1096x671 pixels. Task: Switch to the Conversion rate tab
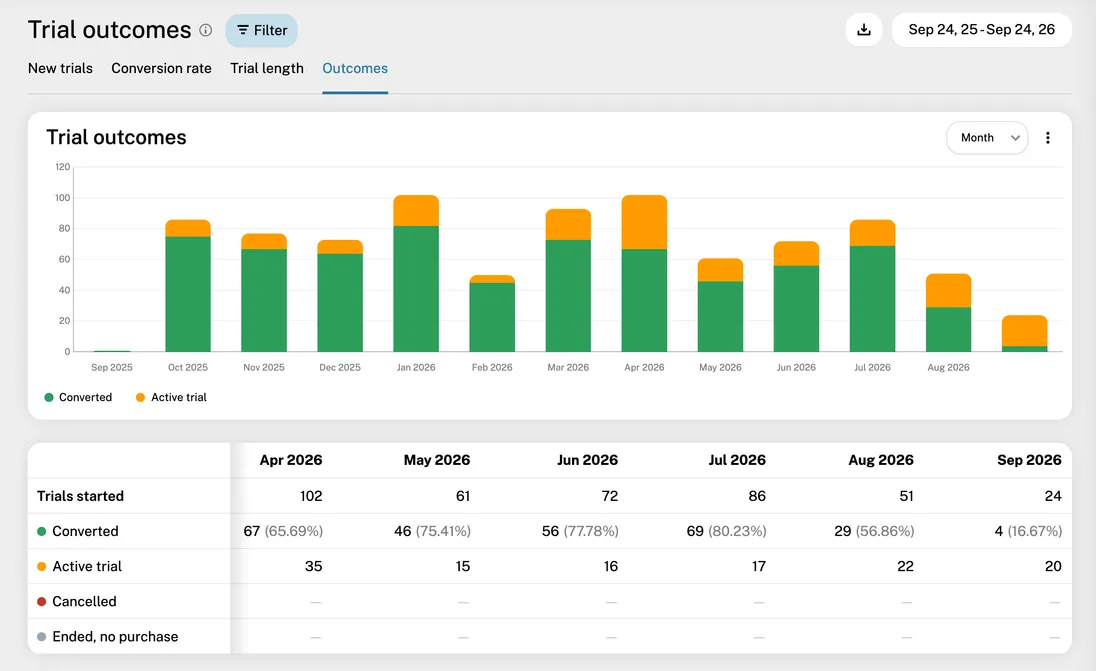tap(161, 68)
